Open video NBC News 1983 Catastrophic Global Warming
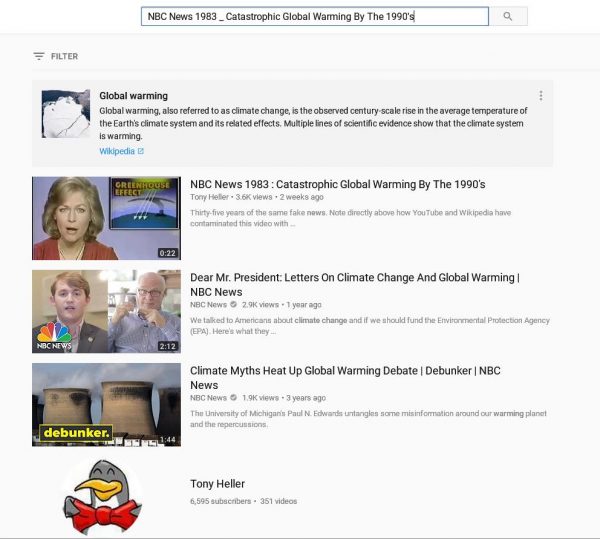600x539 pixels. 338,184
